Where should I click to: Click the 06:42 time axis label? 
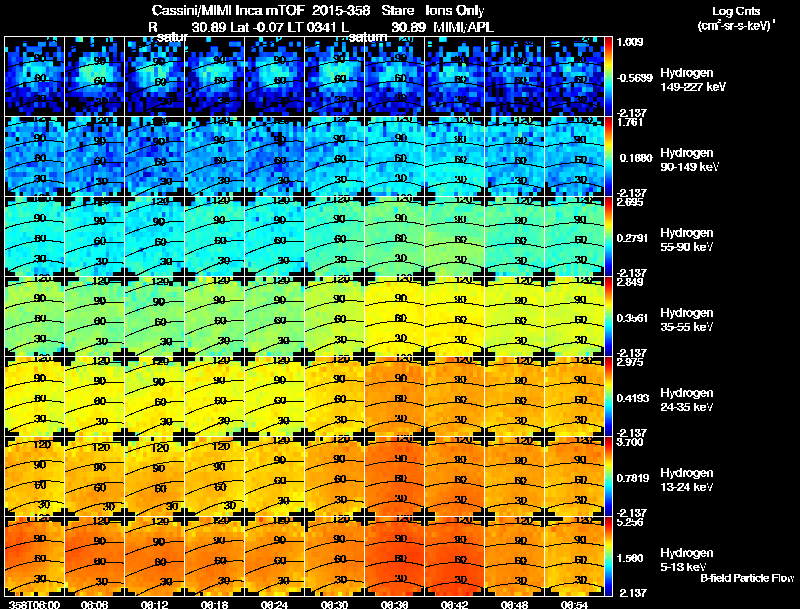[x=454, y=604]
